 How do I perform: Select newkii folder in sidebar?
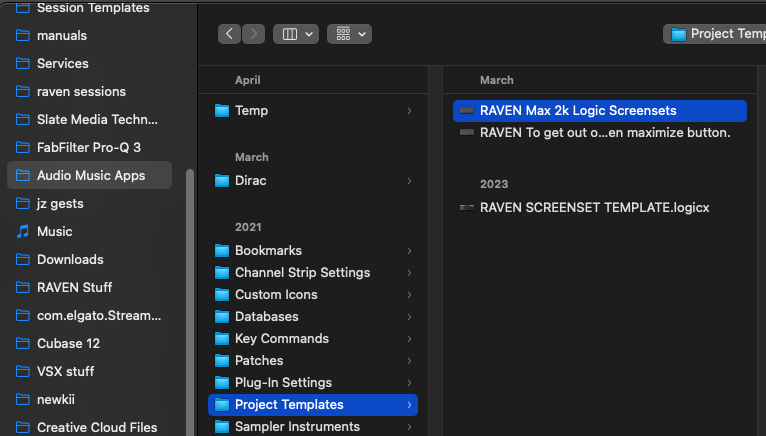pyautogui.click(x=89, y=399)
